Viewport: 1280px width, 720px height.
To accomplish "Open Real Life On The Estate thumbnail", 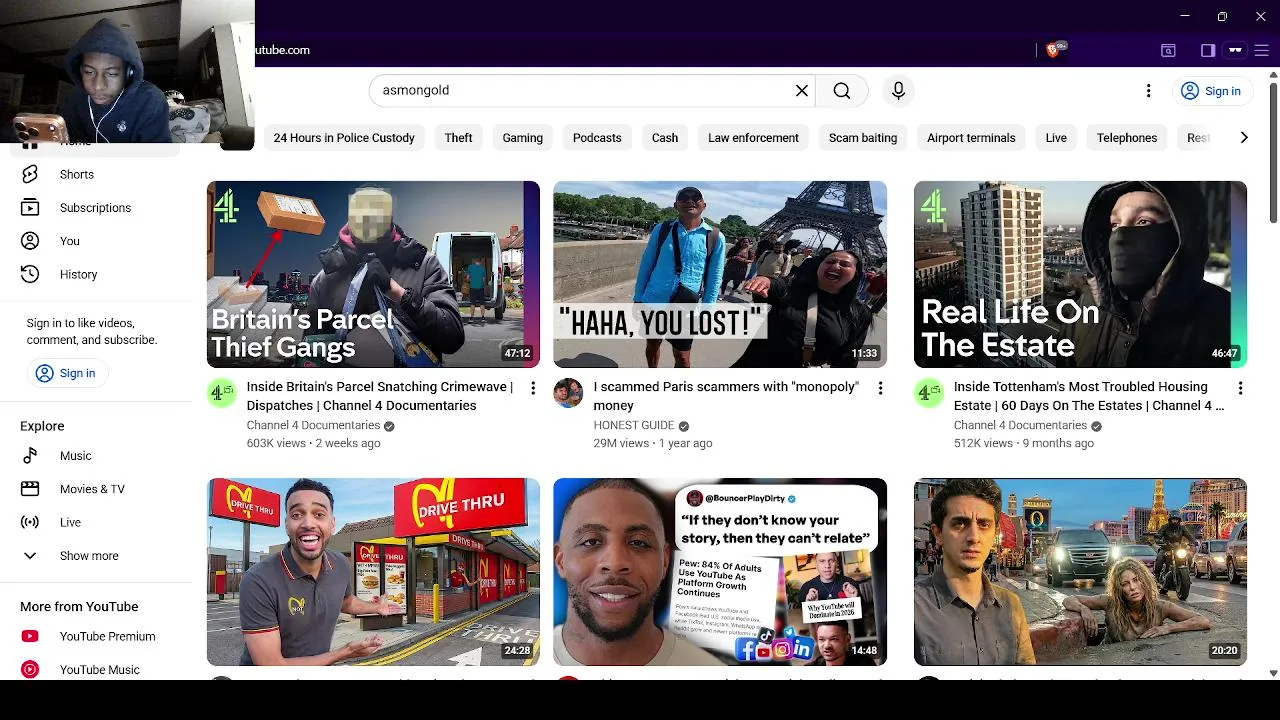I will [1080, 274].
